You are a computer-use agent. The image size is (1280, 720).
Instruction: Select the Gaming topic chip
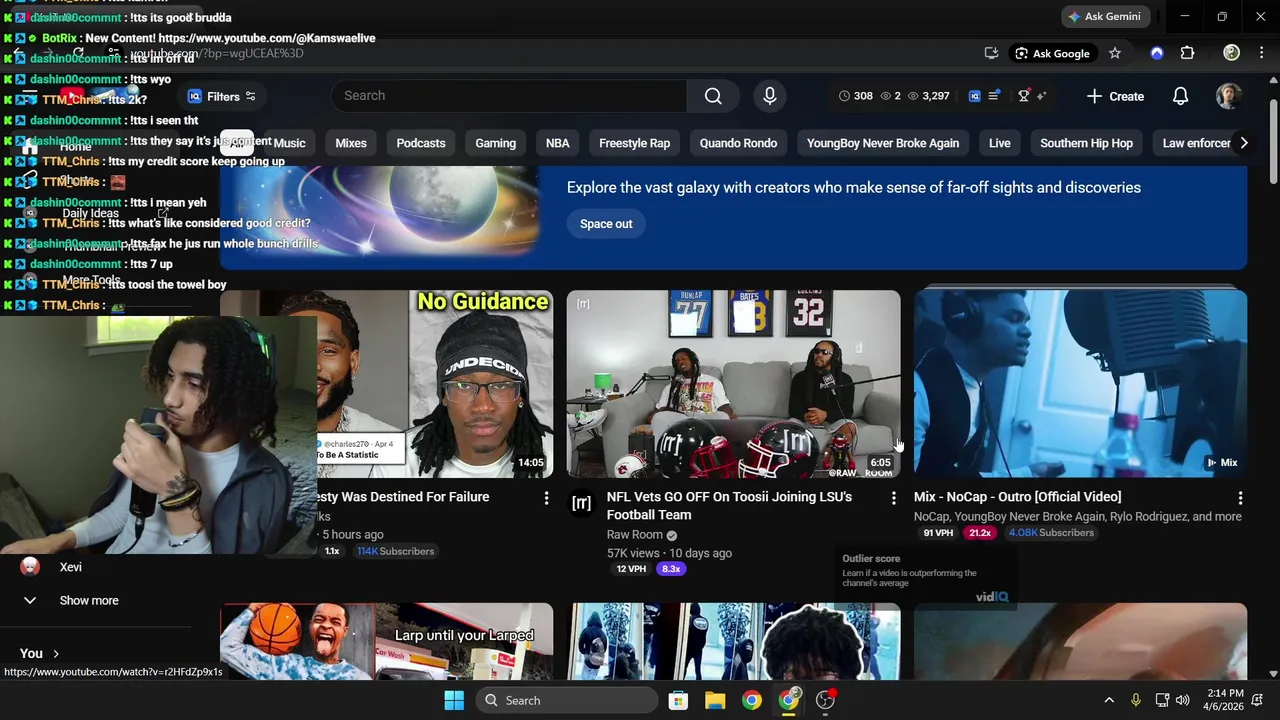(x=496, y=143)
